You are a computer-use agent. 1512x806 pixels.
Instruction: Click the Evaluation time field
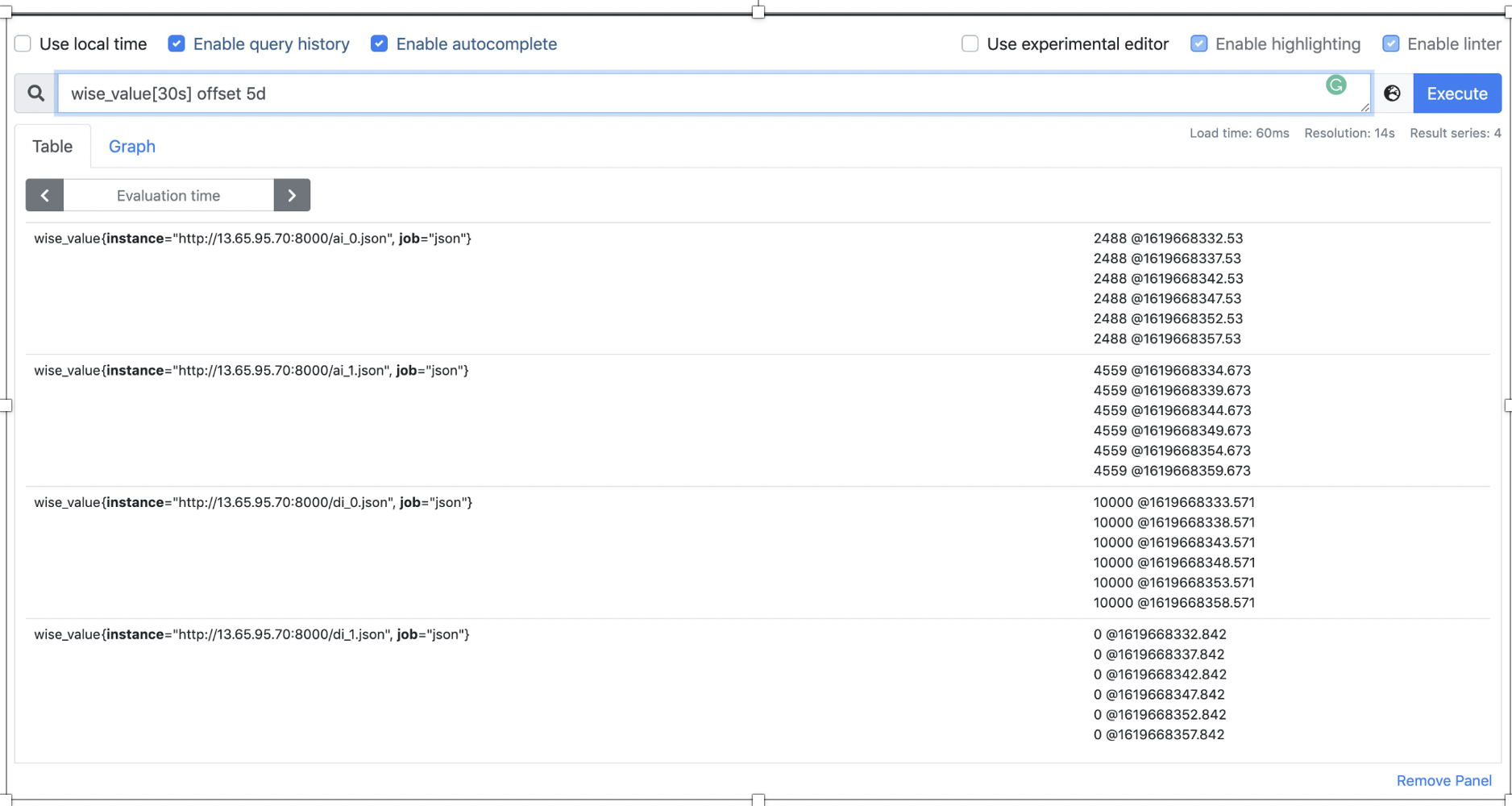coord(168,195)
